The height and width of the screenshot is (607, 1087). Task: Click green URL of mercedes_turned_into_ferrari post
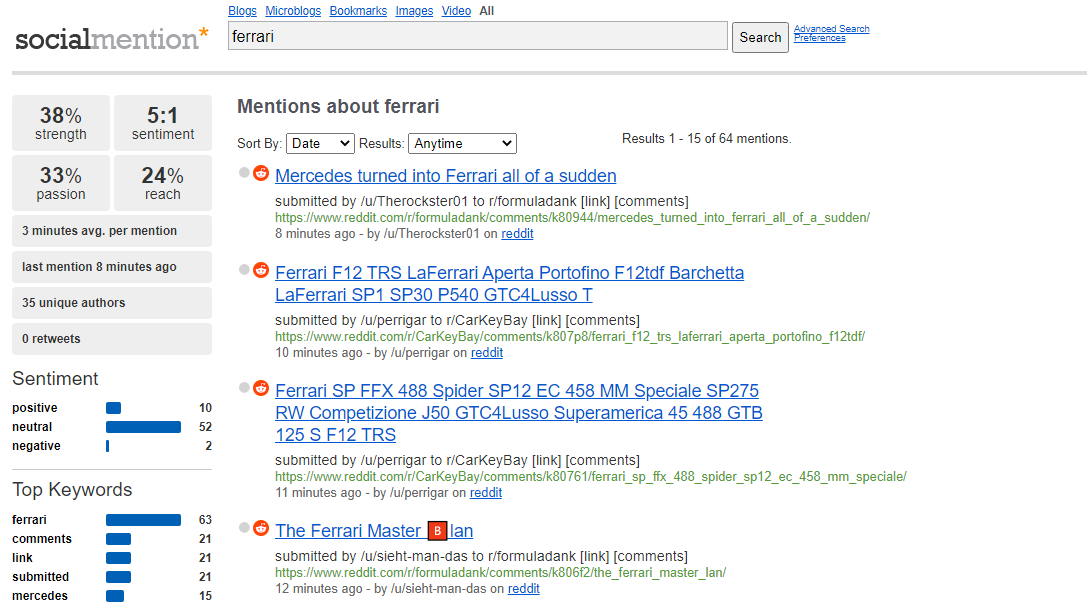click(573, 218)
